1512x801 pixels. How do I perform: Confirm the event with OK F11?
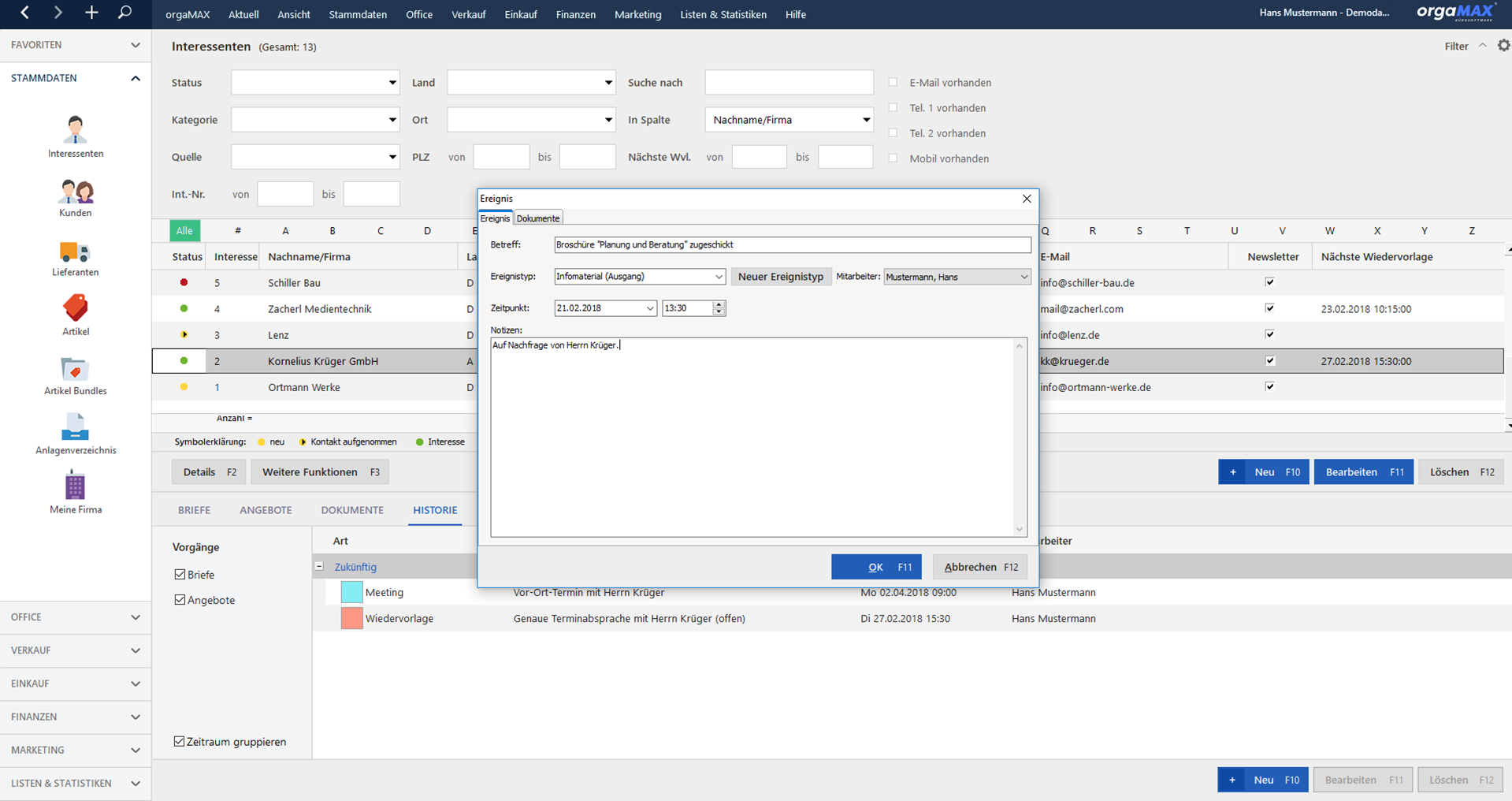pos(876,567)
